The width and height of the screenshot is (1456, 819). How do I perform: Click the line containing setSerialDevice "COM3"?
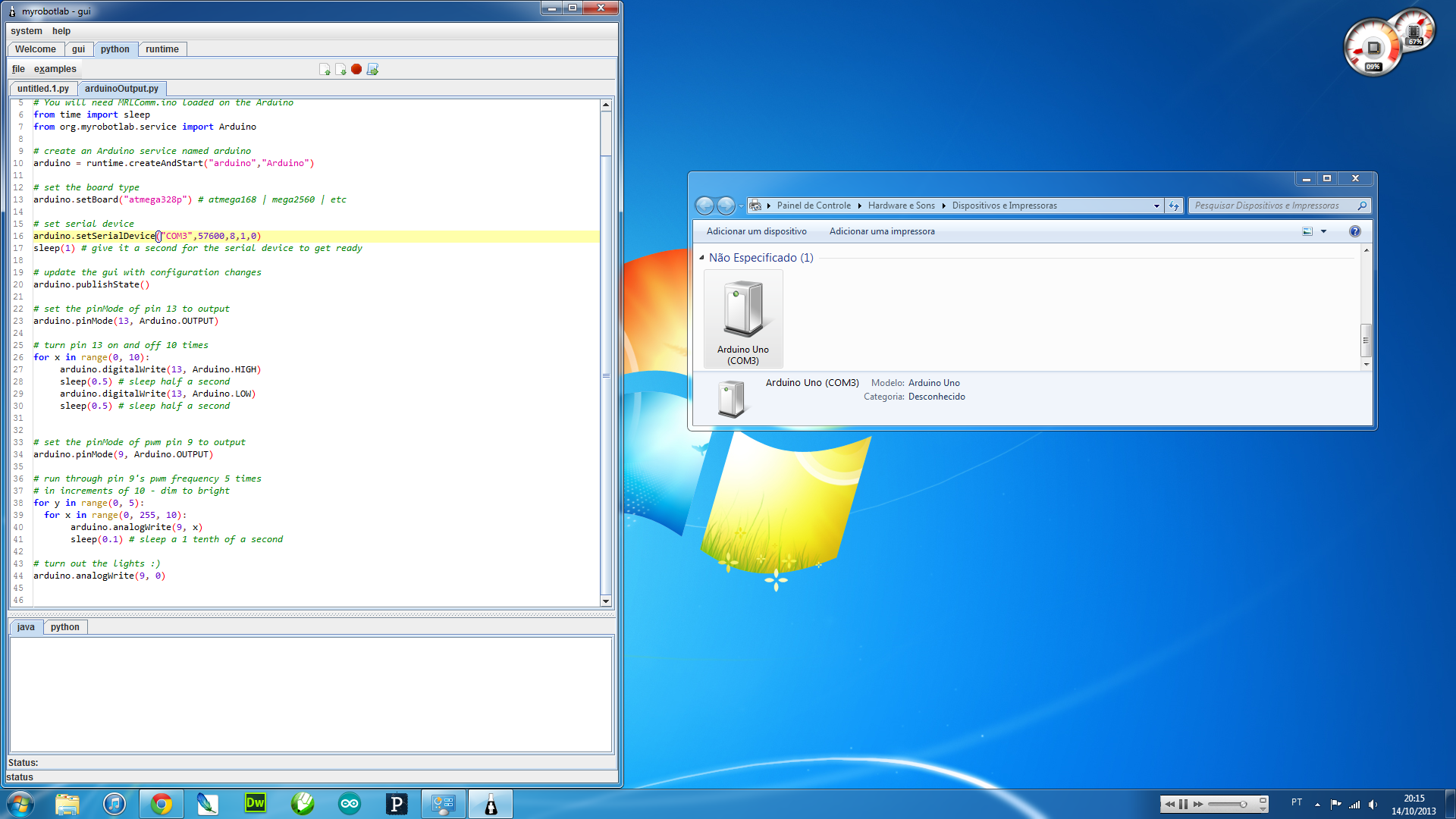[316, 236]
